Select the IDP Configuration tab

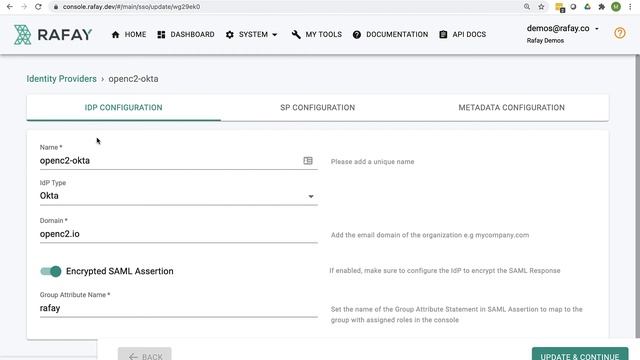point(124,108)
